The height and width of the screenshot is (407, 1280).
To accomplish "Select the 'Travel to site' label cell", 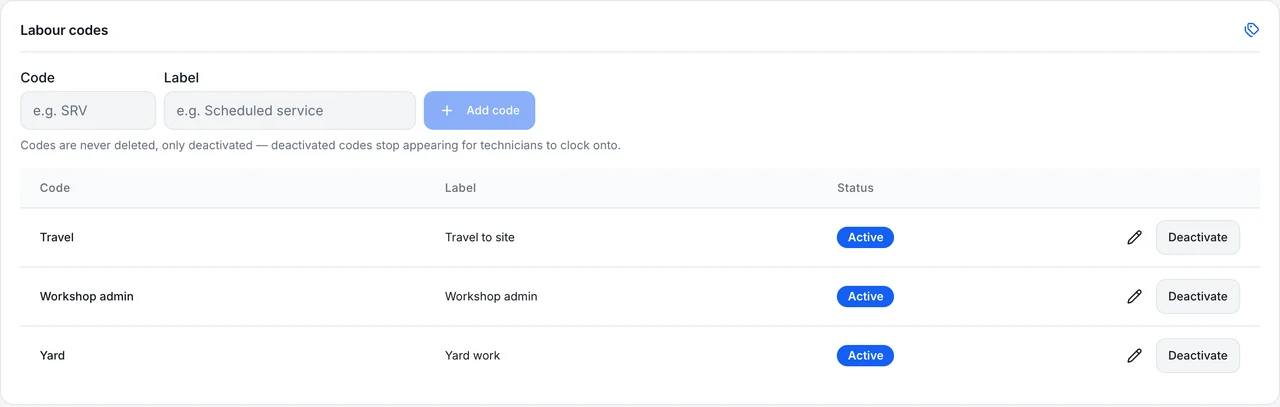I will [x=480, y=238].
